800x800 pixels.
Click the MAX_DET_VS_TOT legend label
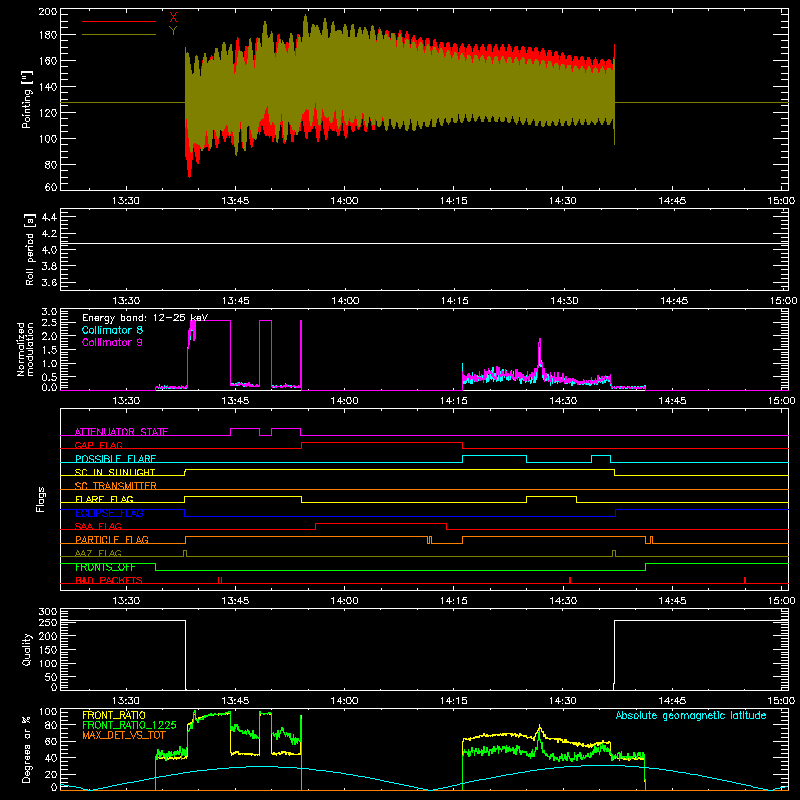click(124, 735)
